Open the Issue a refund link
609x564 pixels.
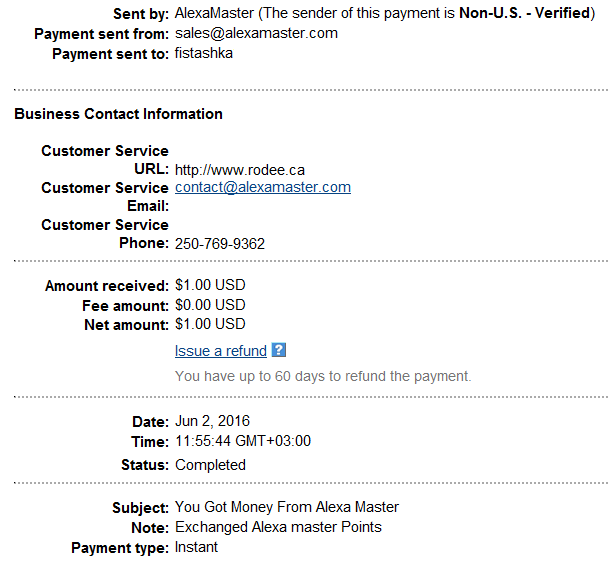point(221,351)
